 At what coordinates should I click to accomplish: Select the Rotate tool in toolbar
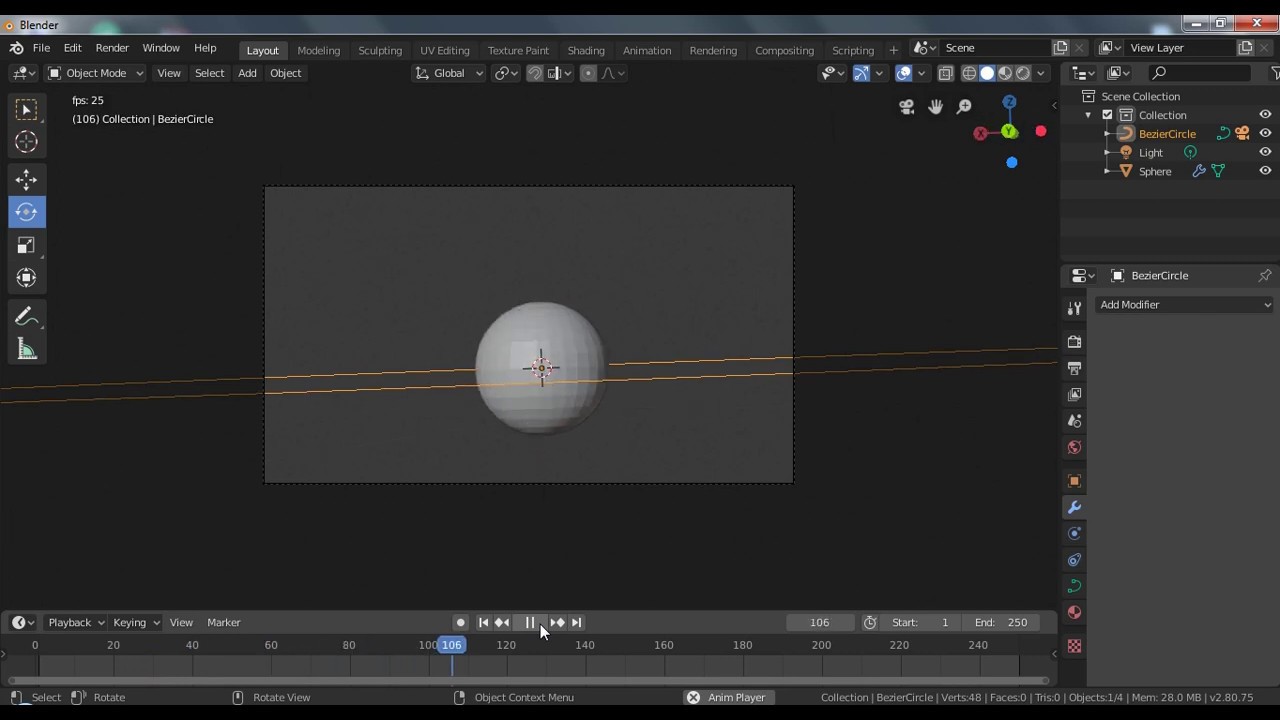click(27, 212)
